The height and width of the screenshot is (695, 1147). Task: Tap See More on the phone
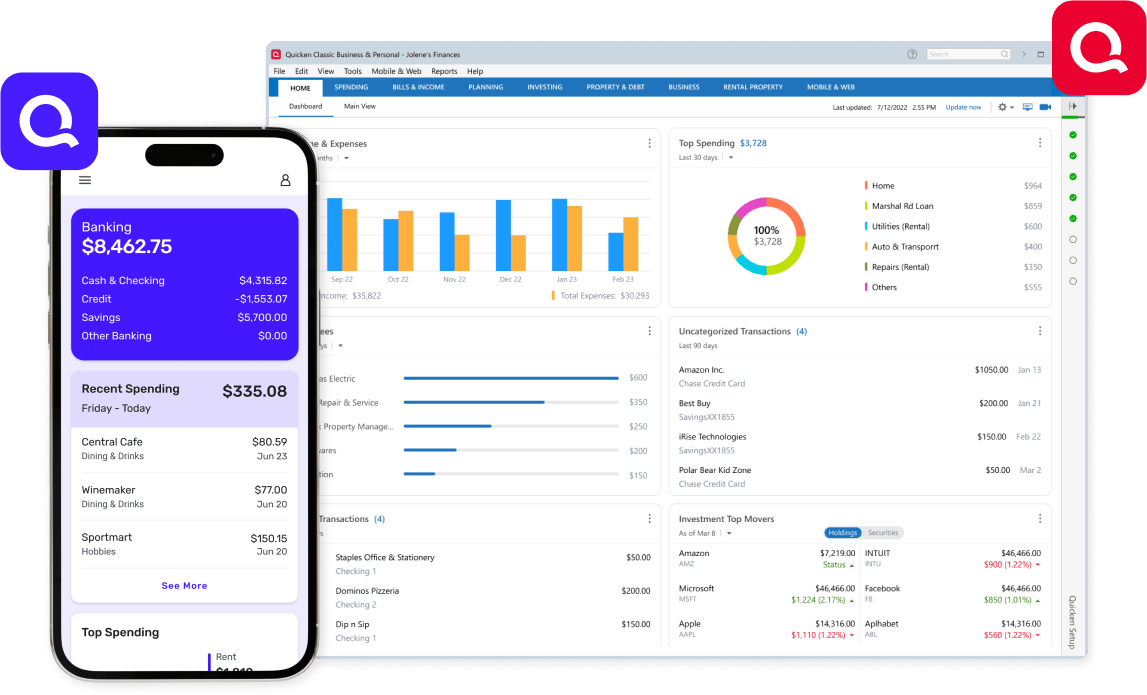click(x=184, y=586)
